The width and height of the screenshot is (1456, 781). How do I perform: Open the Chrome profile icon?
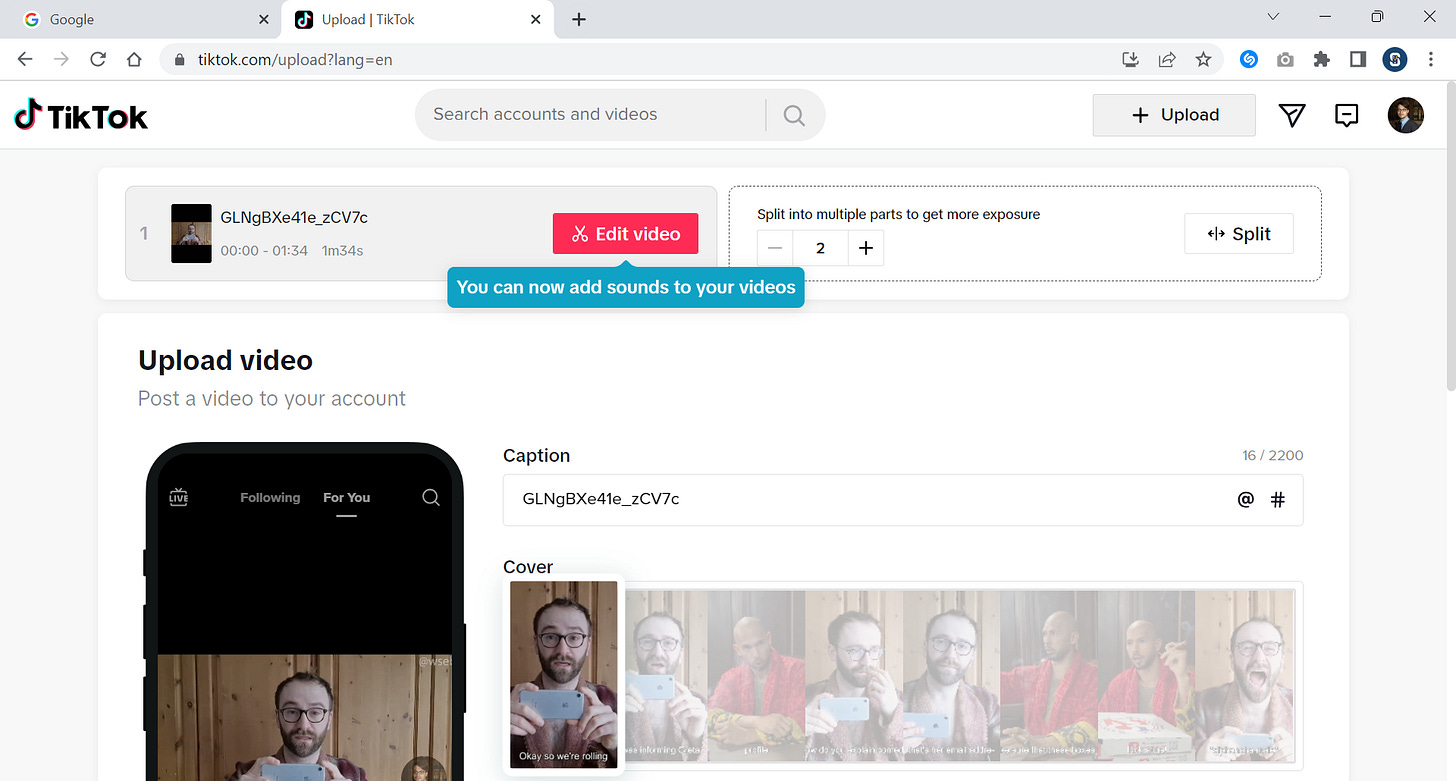point(1394,59)
